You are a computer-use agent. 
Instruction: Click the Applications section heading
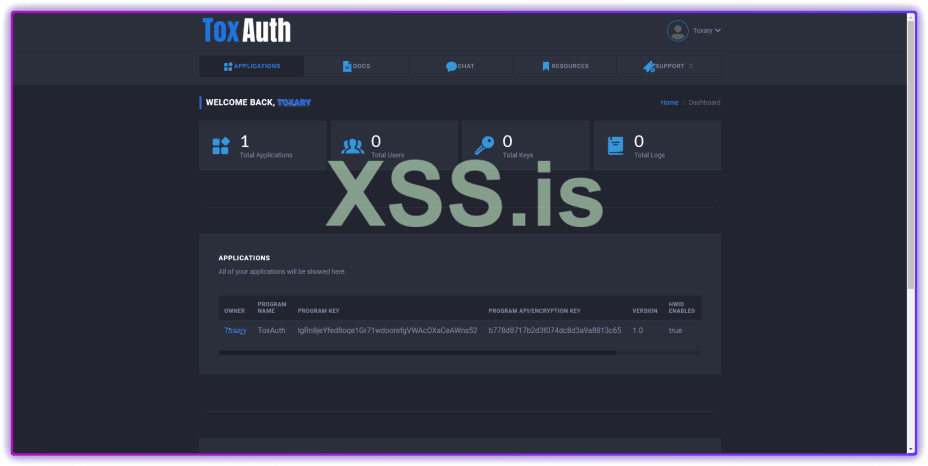[244, 258]
